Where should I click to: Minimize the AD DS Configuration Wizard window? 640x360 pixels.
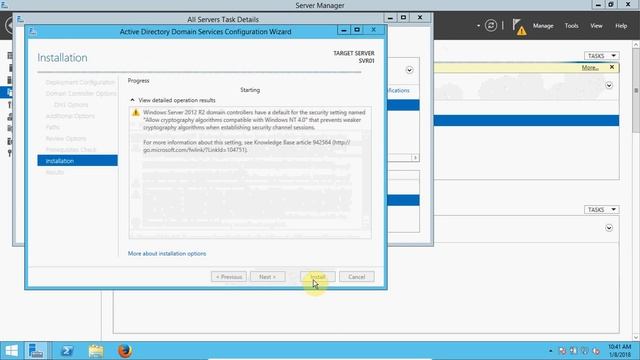click(x=344, y=30)
